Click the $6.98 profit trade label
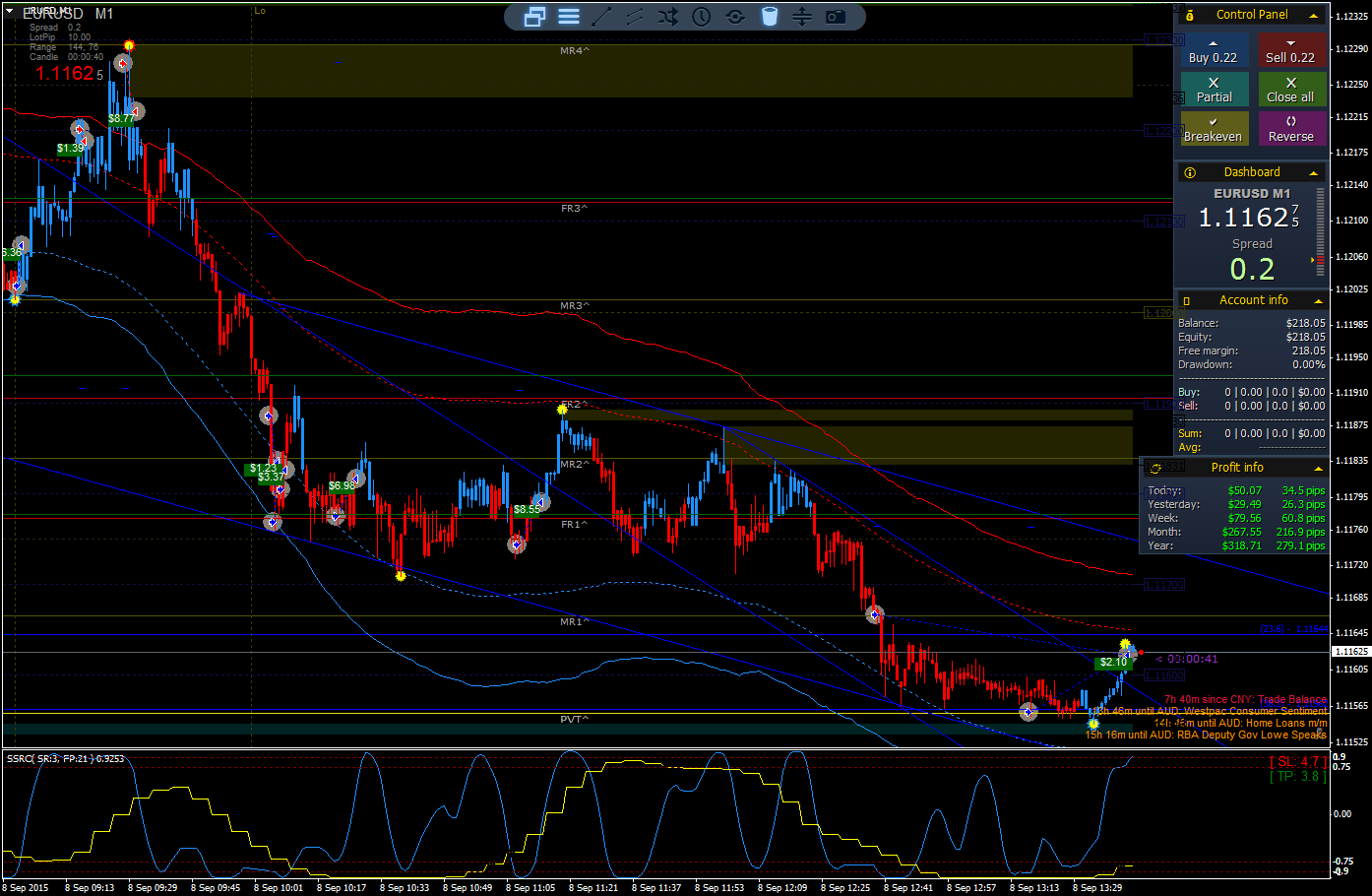This screenshot has height=896, width=1372. pos(342,485)
